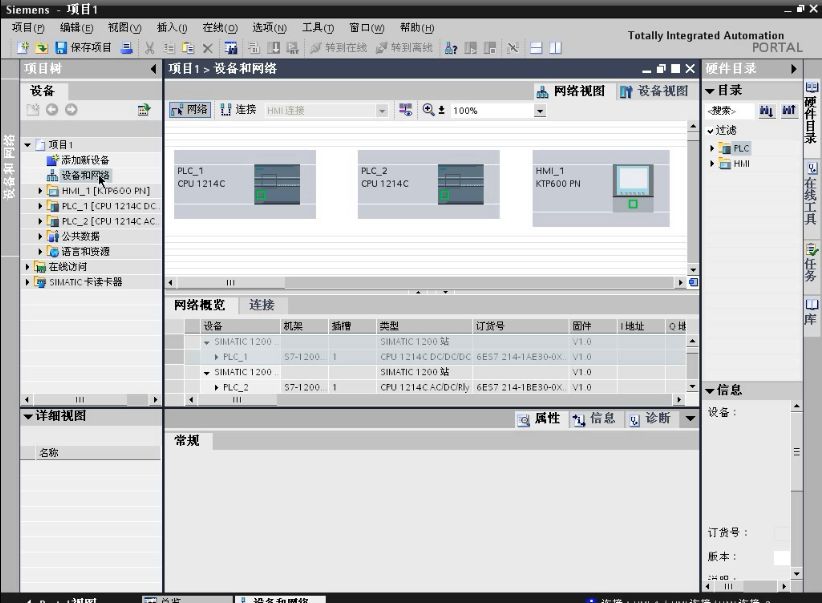Switch to 网络视图 tab
Image resolution: width=822 pixels, height=603 pixels.
[x=571, y=91]
